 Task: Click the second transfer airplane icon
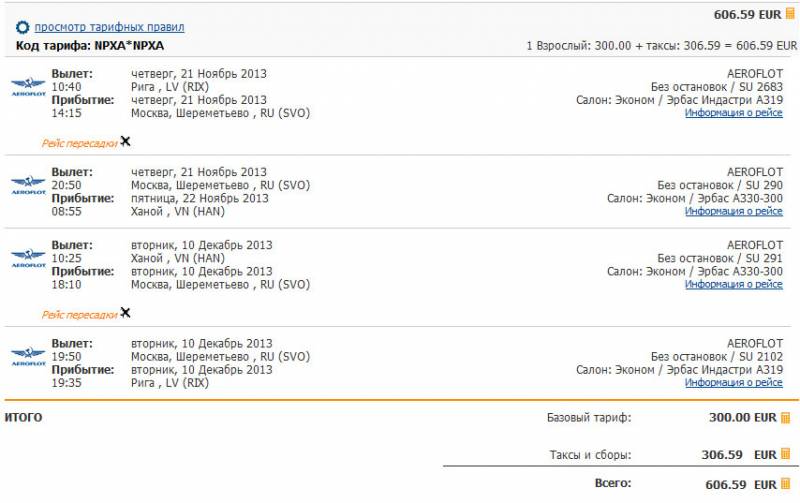126,313
